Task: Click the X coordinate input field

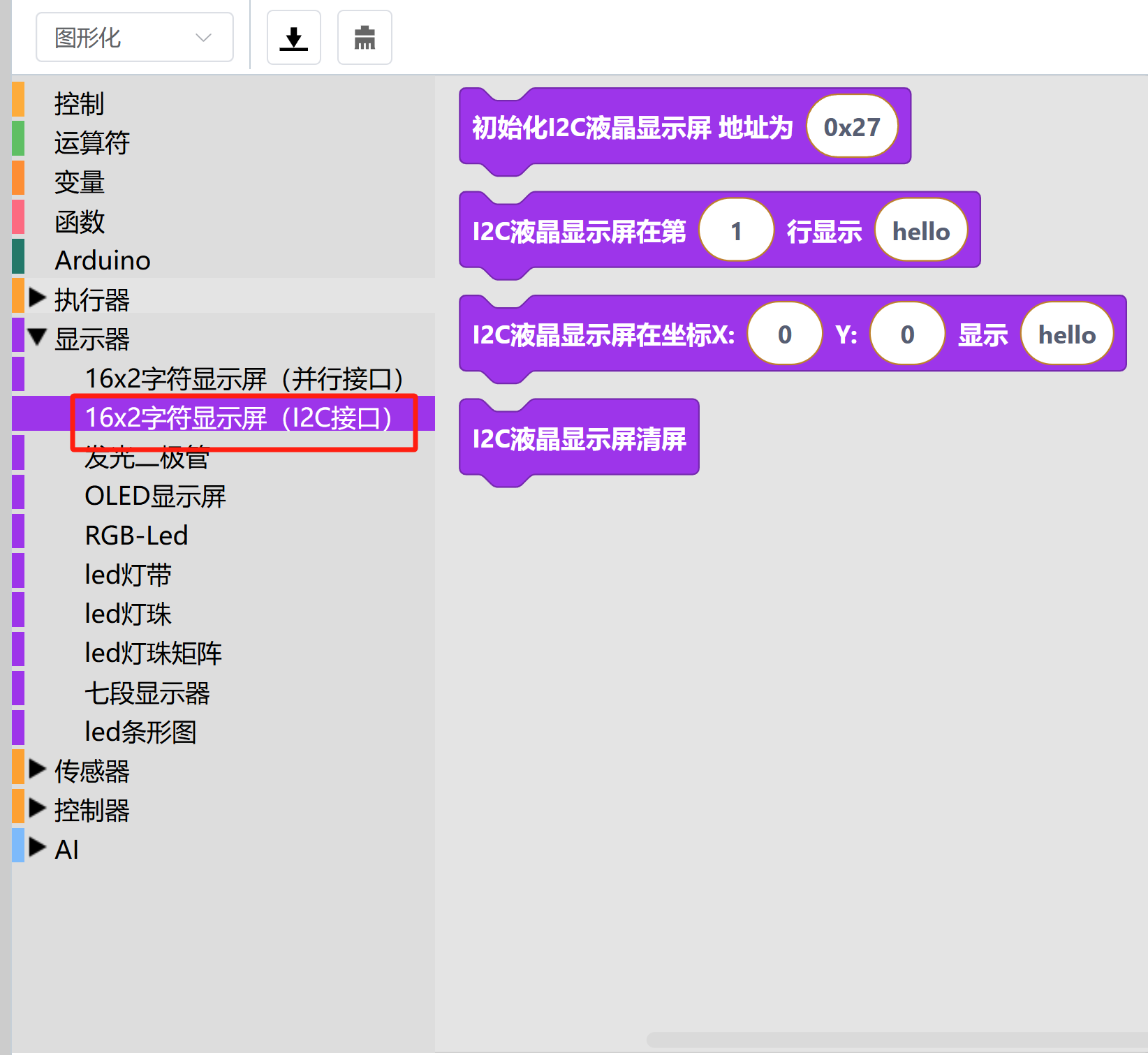Action: coord(784,334)
